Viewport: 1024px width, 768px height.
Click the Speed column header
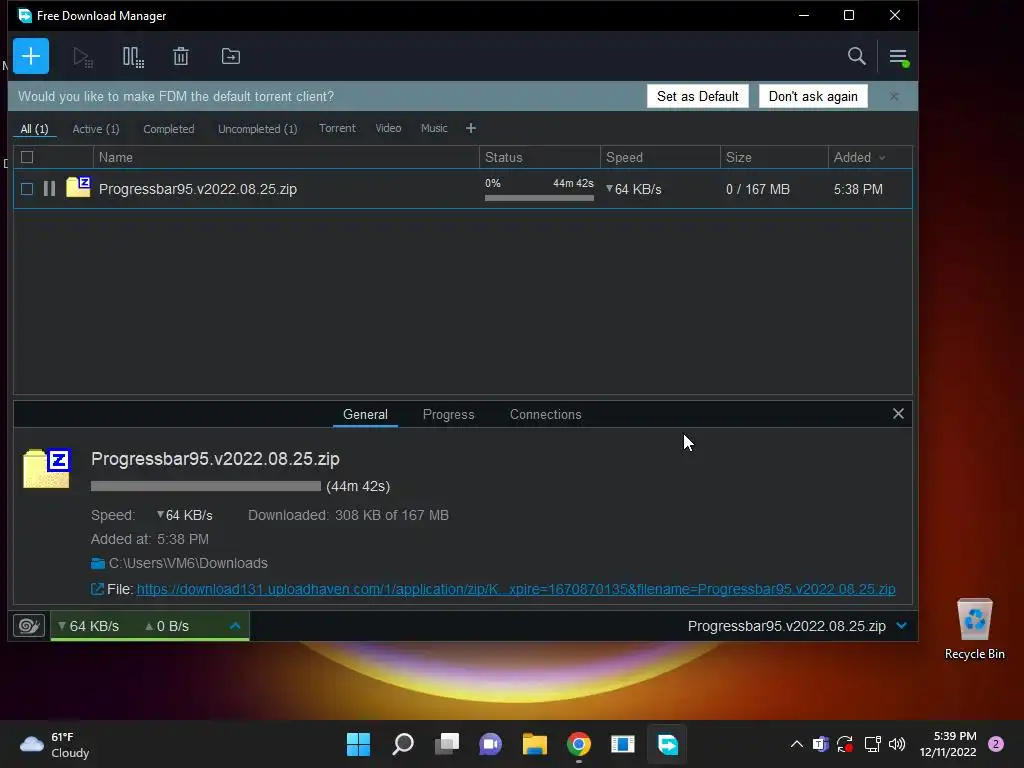(x=660, y=157)
